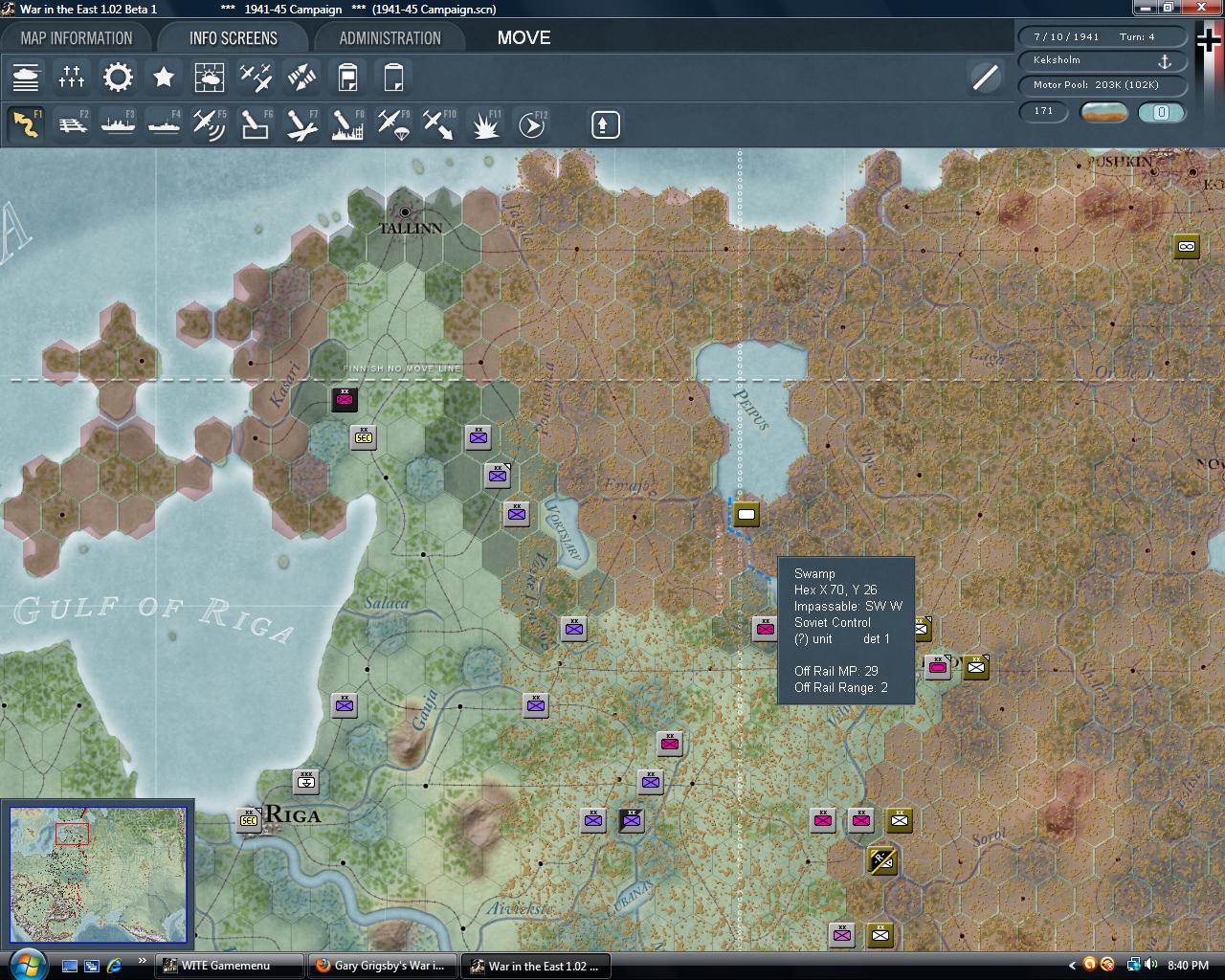Select the F4 amphibious ship mode
The image size is (1225, 980).
click(164, 124)
